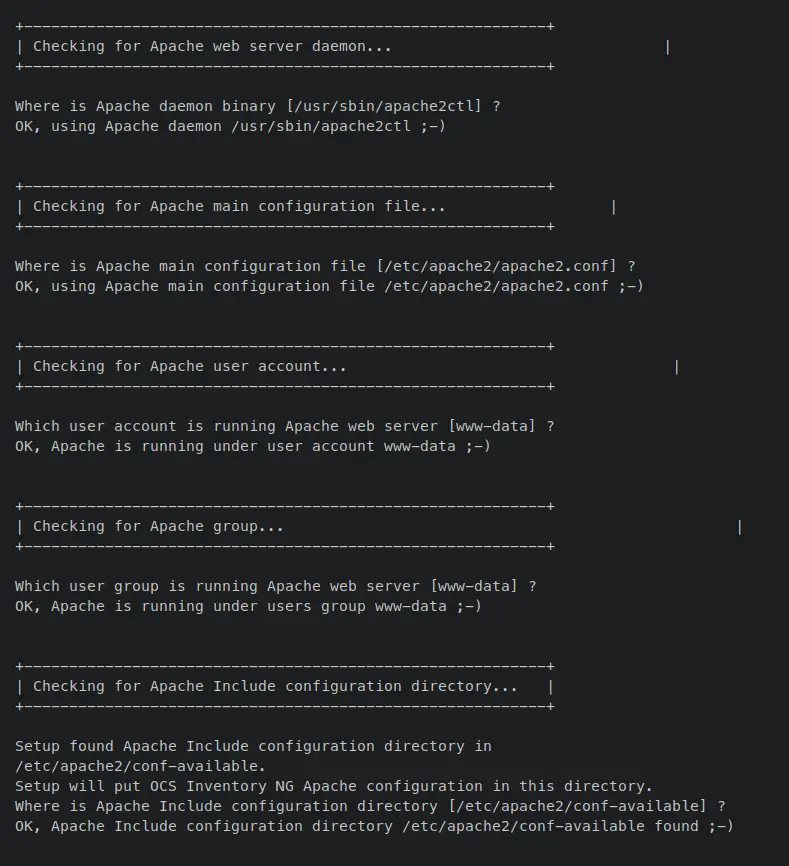The width and height of the screenshot is (789, 866).
Task: Click the 'Checking for Apache main configuration file...' header
Action: point(239,207)
